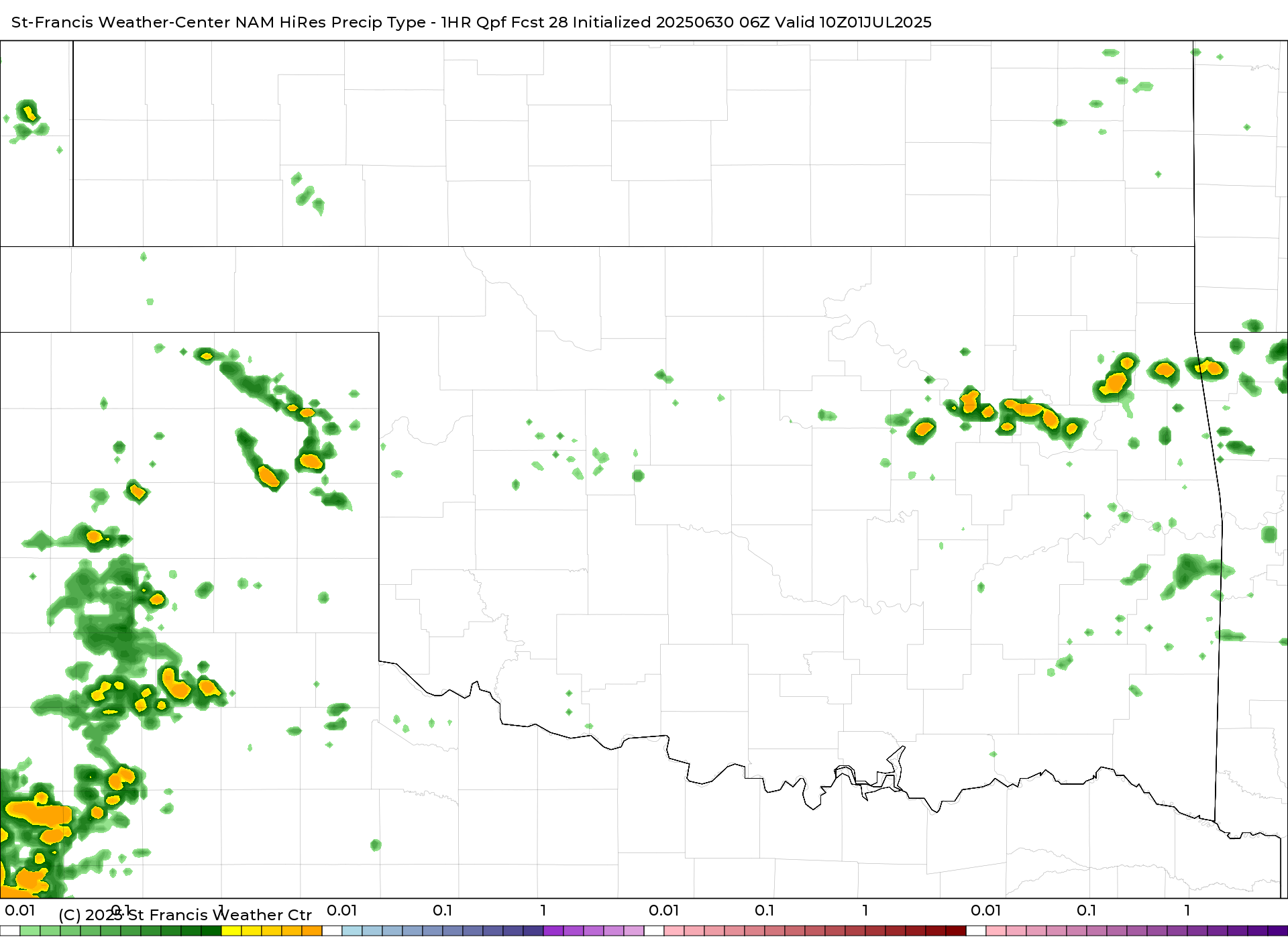The height and width of the screenshot is (939, 1288).
Task: Select the 0.1 label above the red scale
Action: (764, 910)
